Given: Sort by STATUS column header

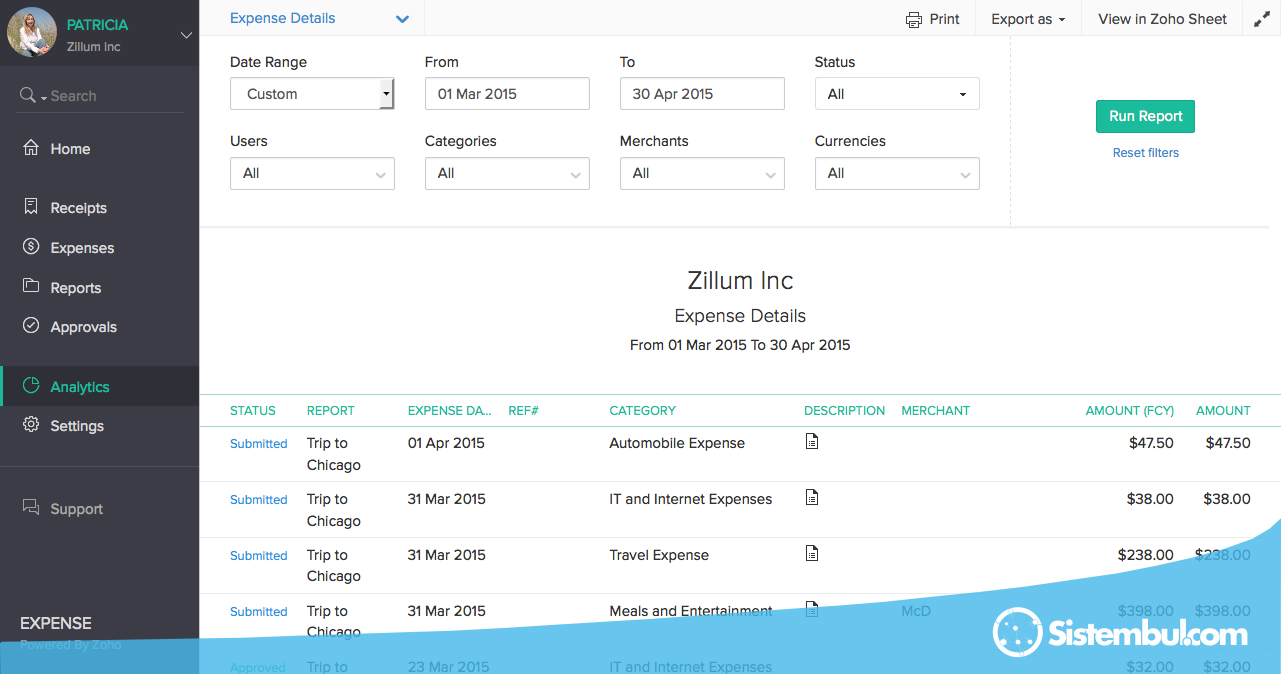Looking at the screenshot, I should coord(253,411).
